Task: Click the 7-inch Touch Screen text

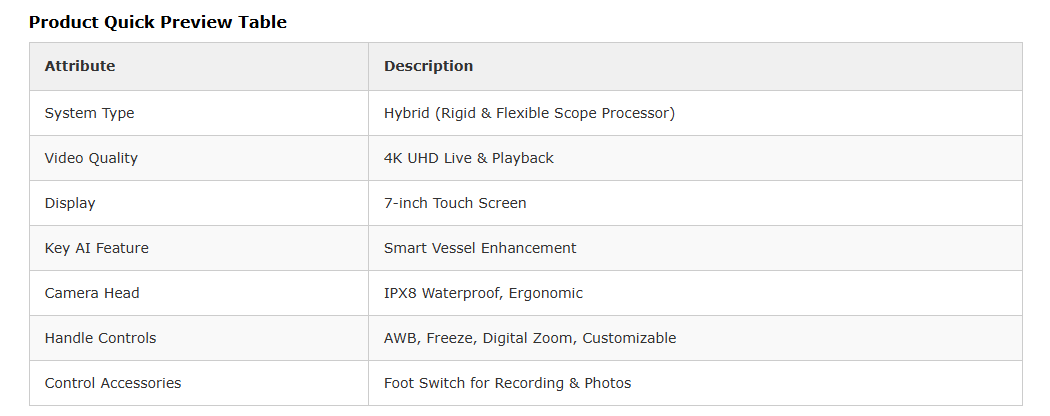Action: (x=455, y=203)
